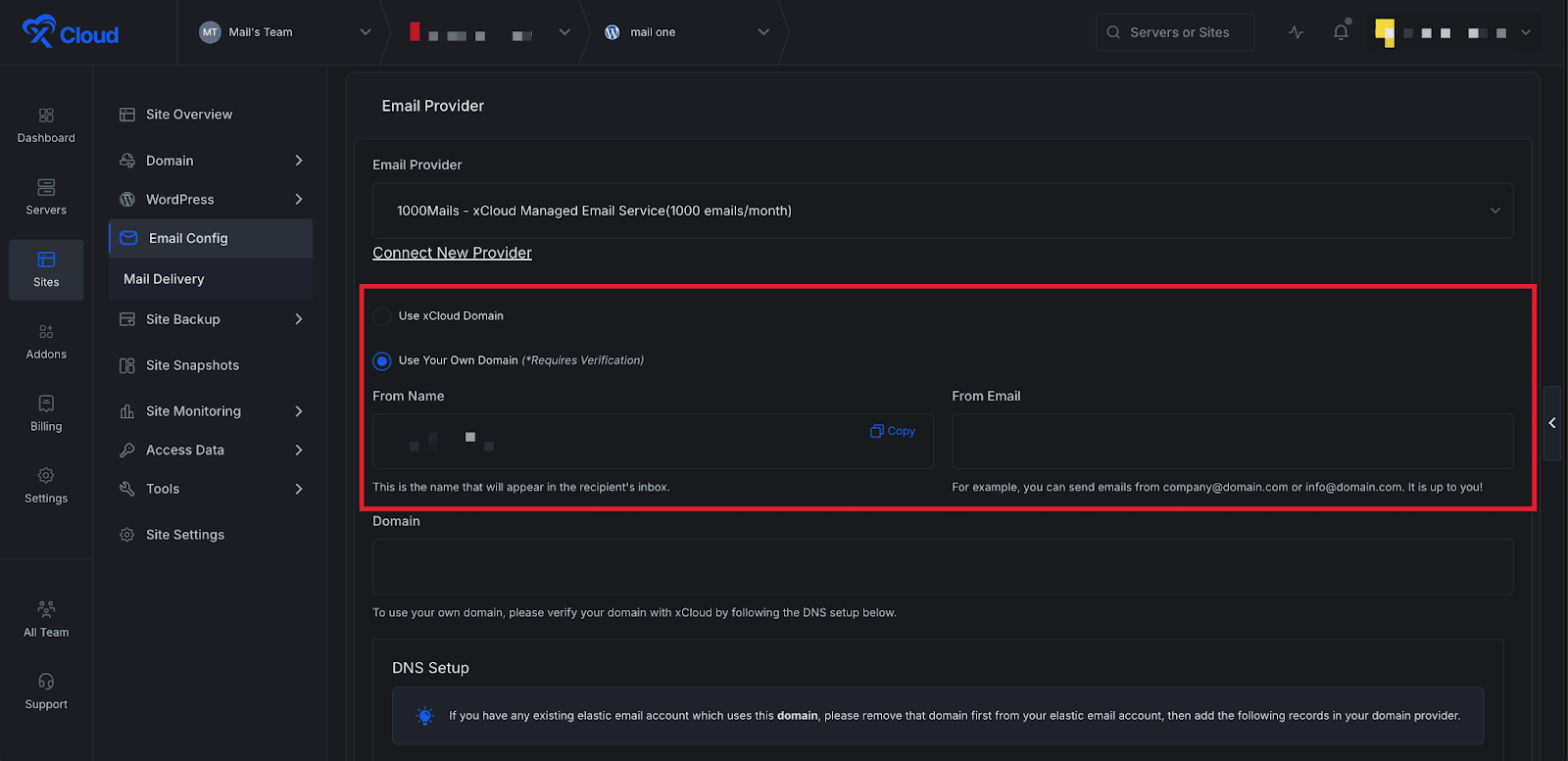
Task: Click the Access Data key icon
Action: [x=127, y=451]
